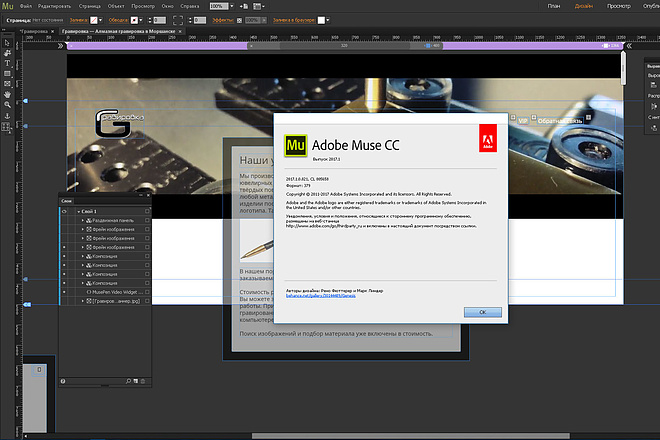Click the effects checker icon
Viewport: 660px width, 440px height.
point(240,20)
